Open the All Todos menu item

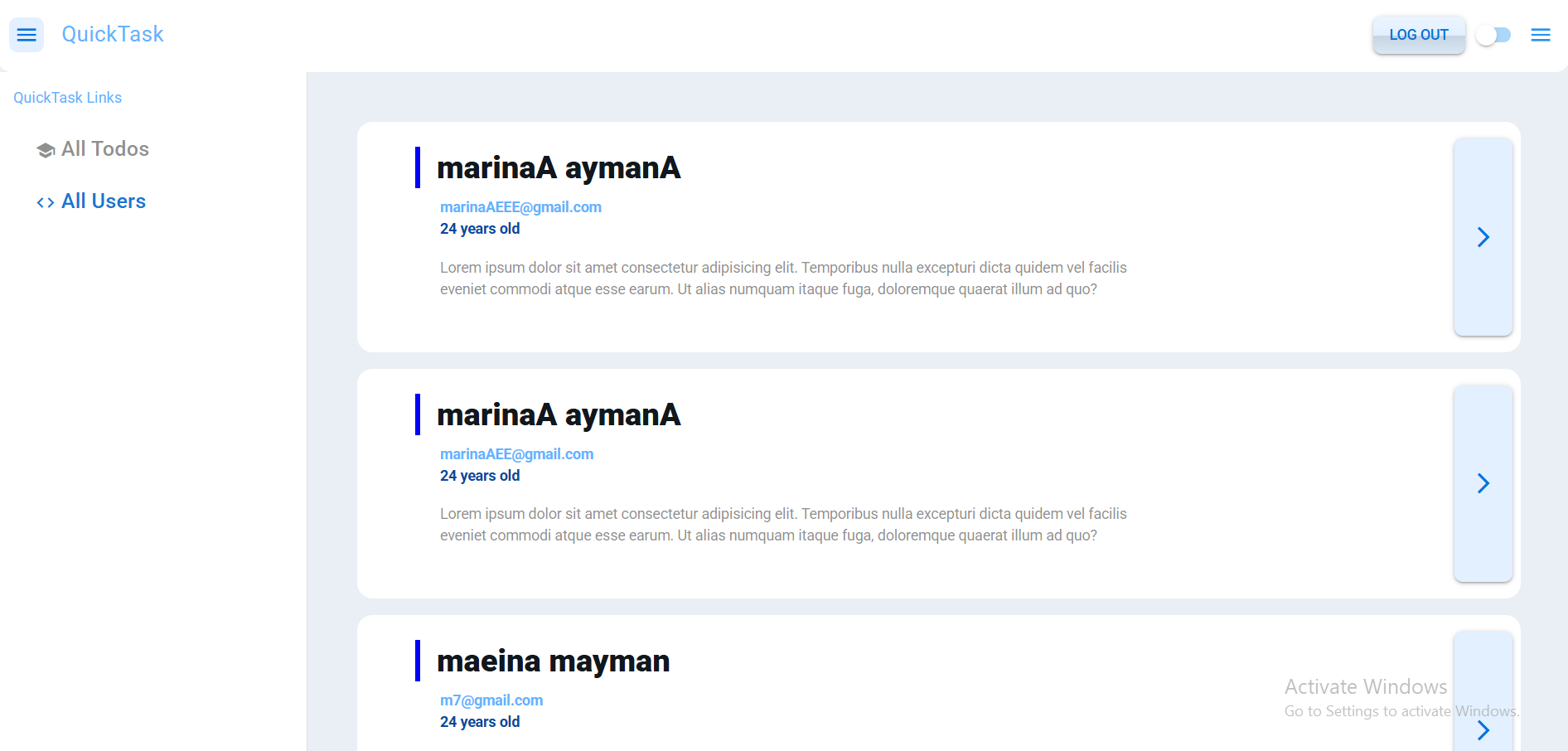[105, 149]
